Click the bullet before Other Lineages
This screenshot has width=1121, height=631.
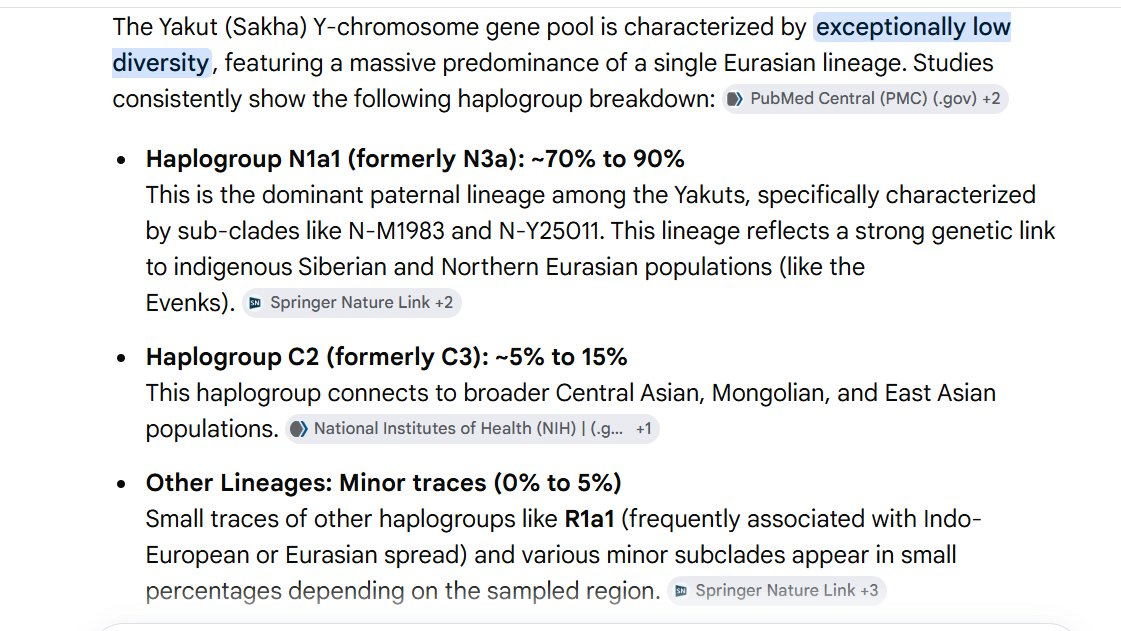click(122, 484)
